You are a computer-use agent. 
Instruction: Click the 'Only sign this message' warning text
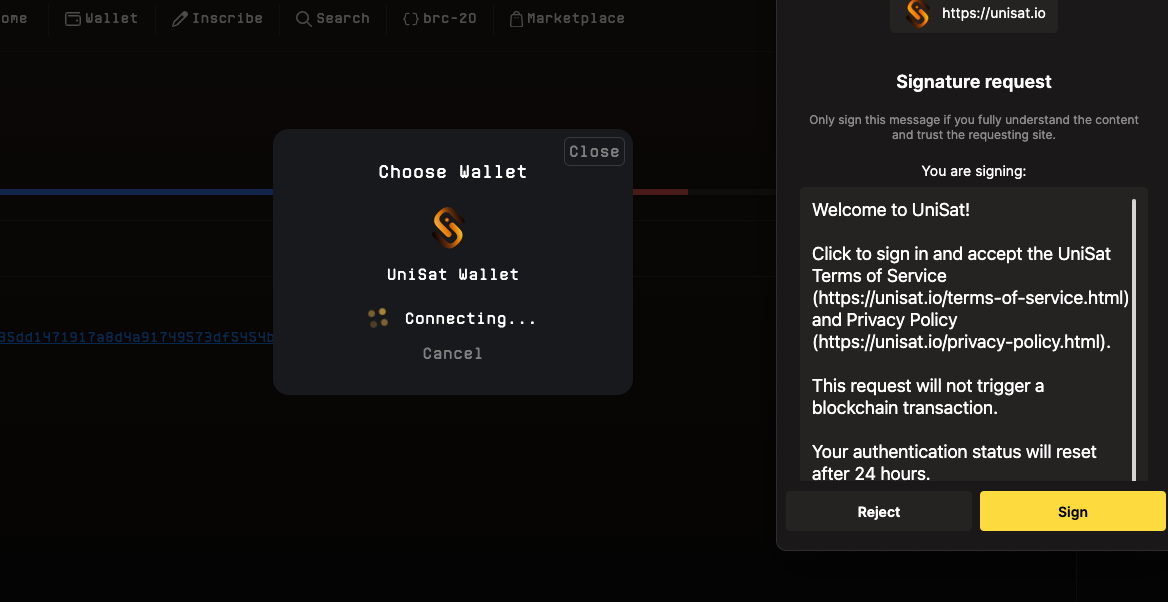pyautogui.click(x=974, y=127)
